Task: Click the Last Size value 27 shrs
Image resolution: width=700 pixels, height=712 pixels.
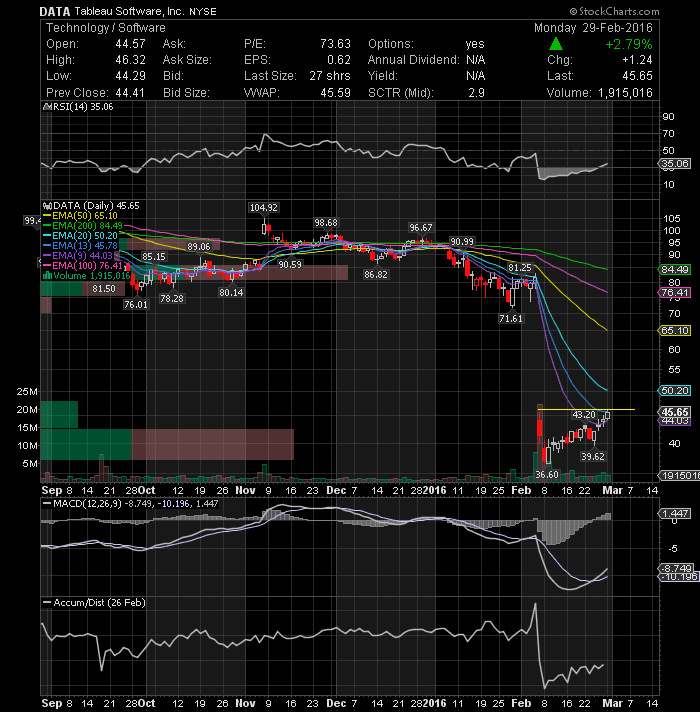Action: [330, 76]
